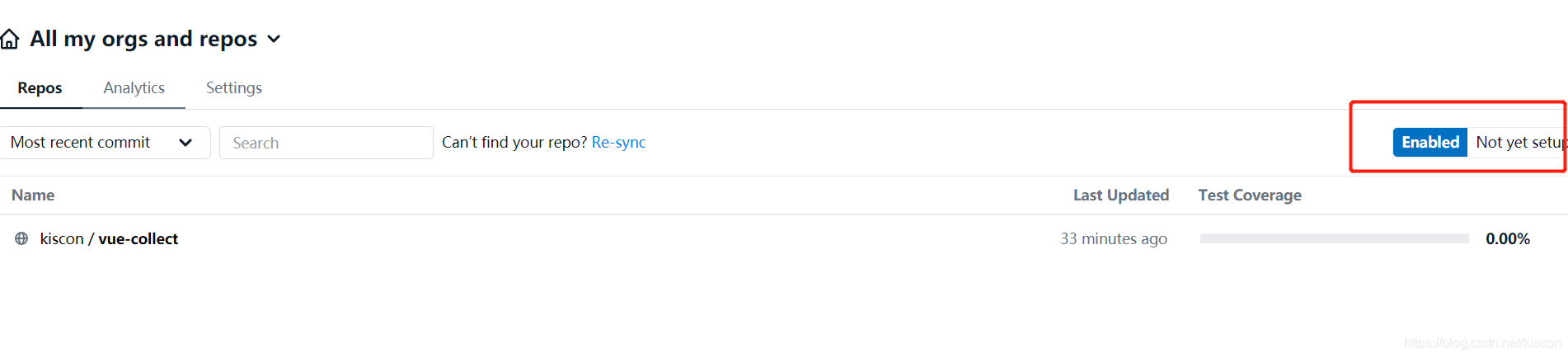This screenshot has width=1568, height=358.
Task: Switch to the Repos tab
Action: pos(40,88)
